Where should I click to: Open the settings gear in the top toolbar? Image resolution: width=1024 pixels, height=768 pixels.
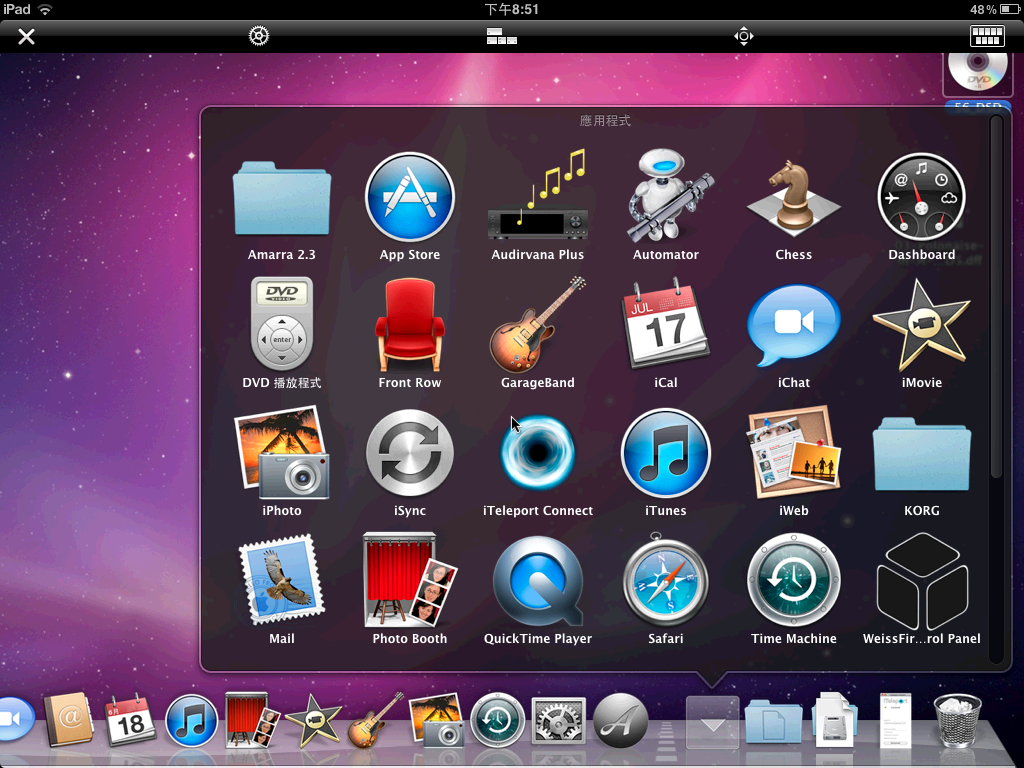click(259, 36)
